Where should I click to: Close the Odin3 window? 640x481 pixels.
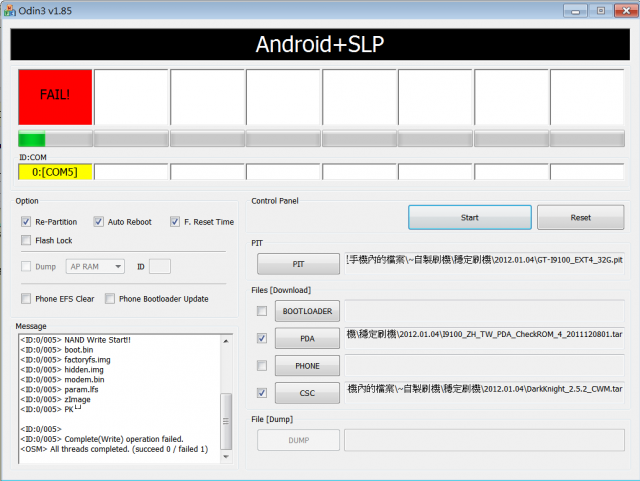tap(626, 11)
